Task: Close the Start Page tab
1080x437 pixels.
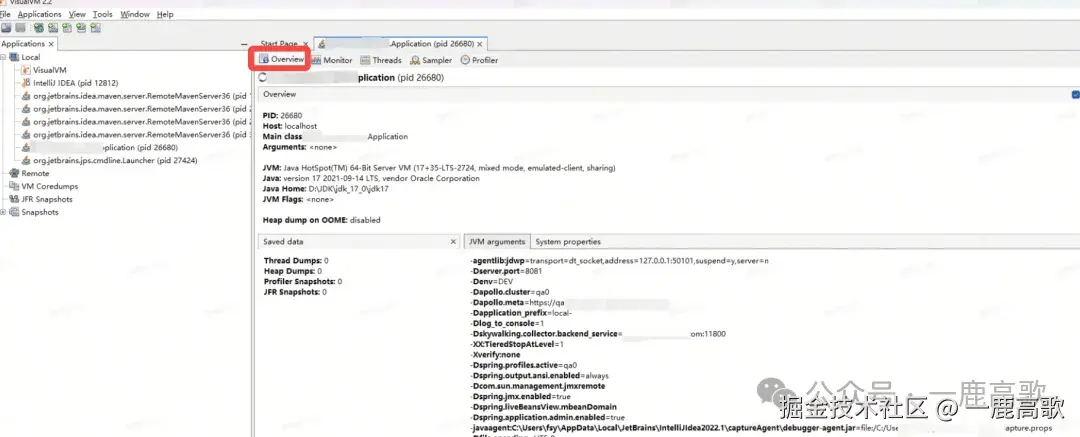Action: (306, 44)
